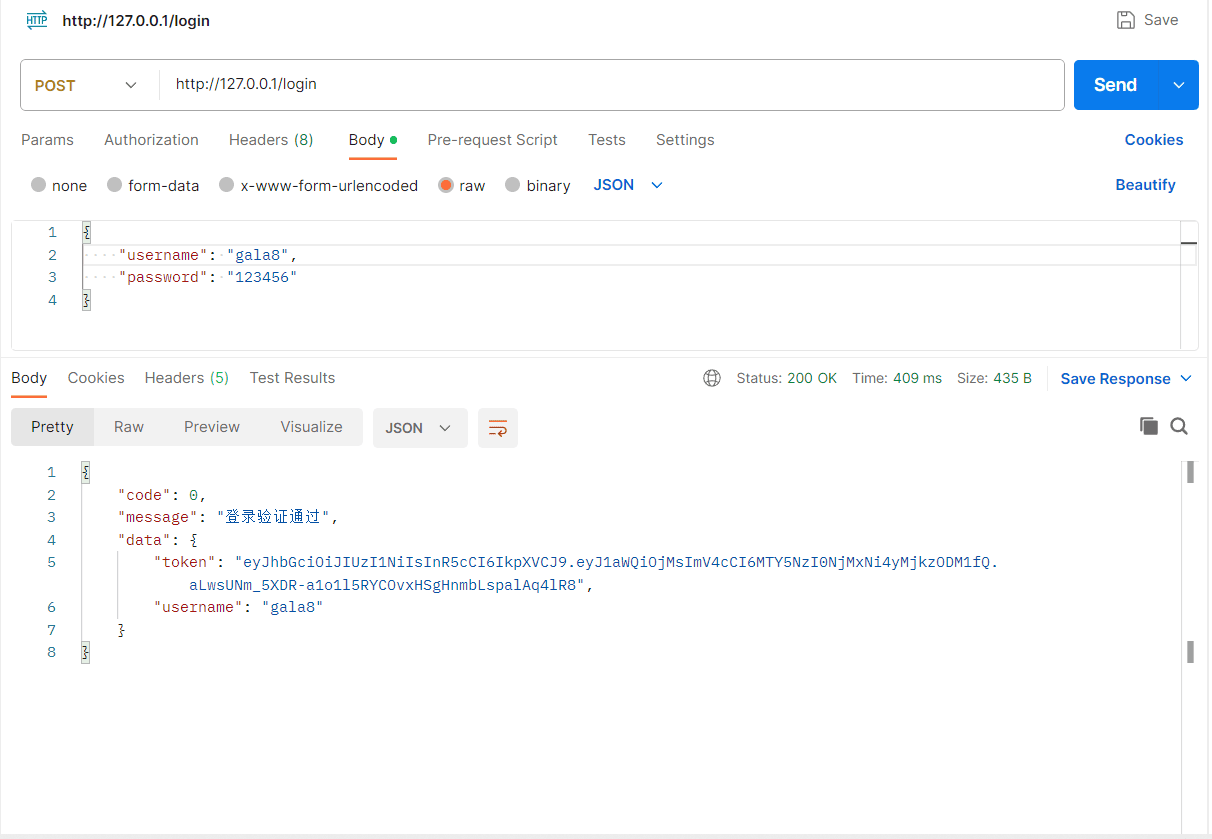The width and height of the screenshot is (1212, 839).
Task: Toggle word wrap icon in response toolbar
Action: pyautogui.click(x=497, y=428)
